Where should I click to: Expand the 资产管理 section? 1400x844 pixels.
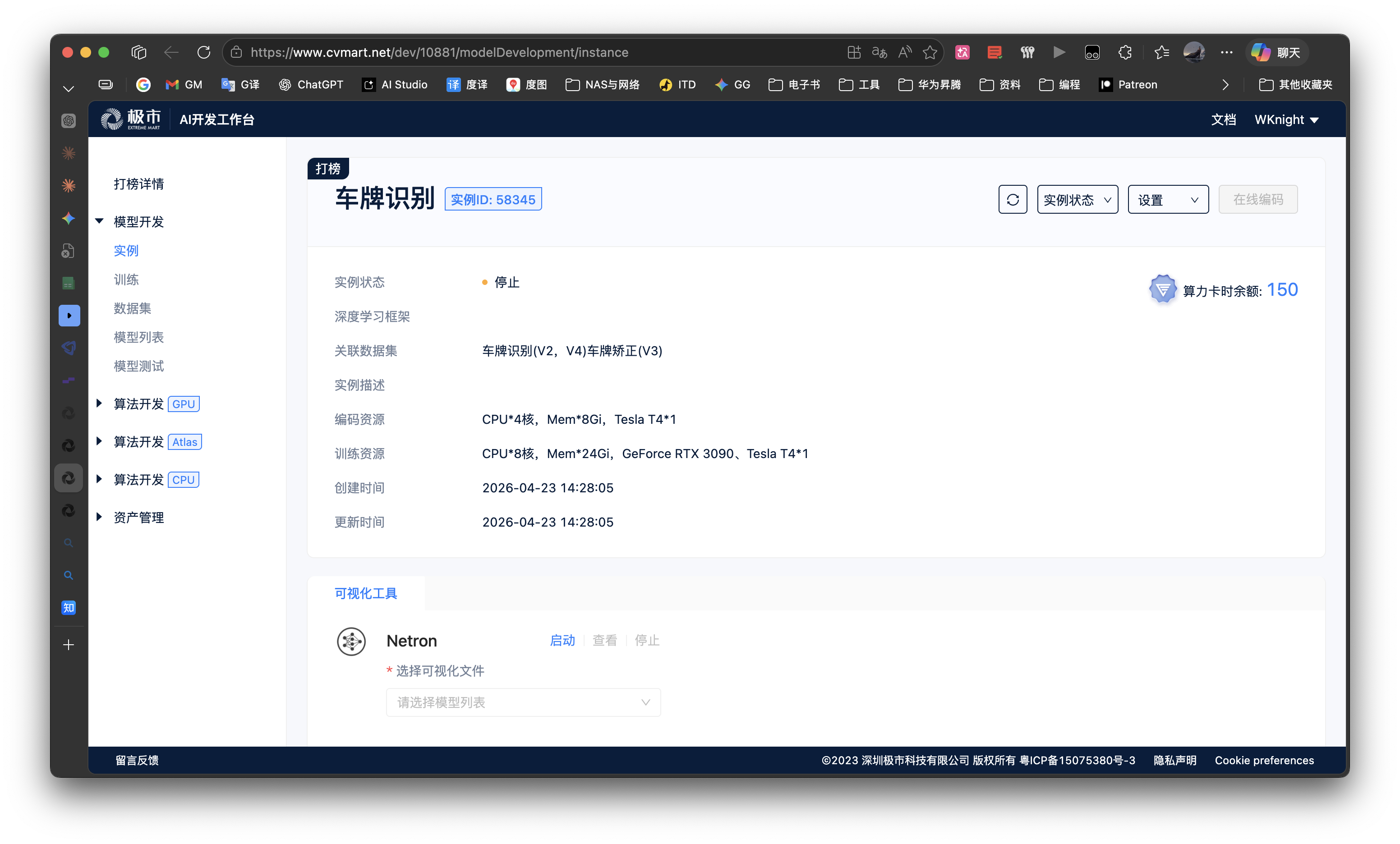pyautogui.click(x=99, y=518)
